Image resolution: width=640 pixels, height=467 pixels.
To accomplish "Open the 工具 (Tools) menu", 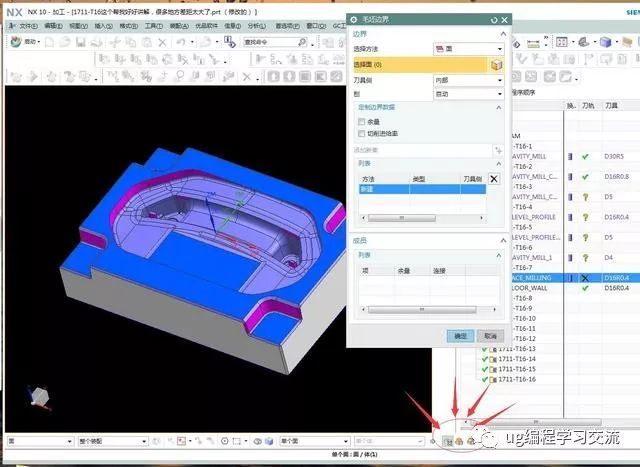I will click(153, 26).
